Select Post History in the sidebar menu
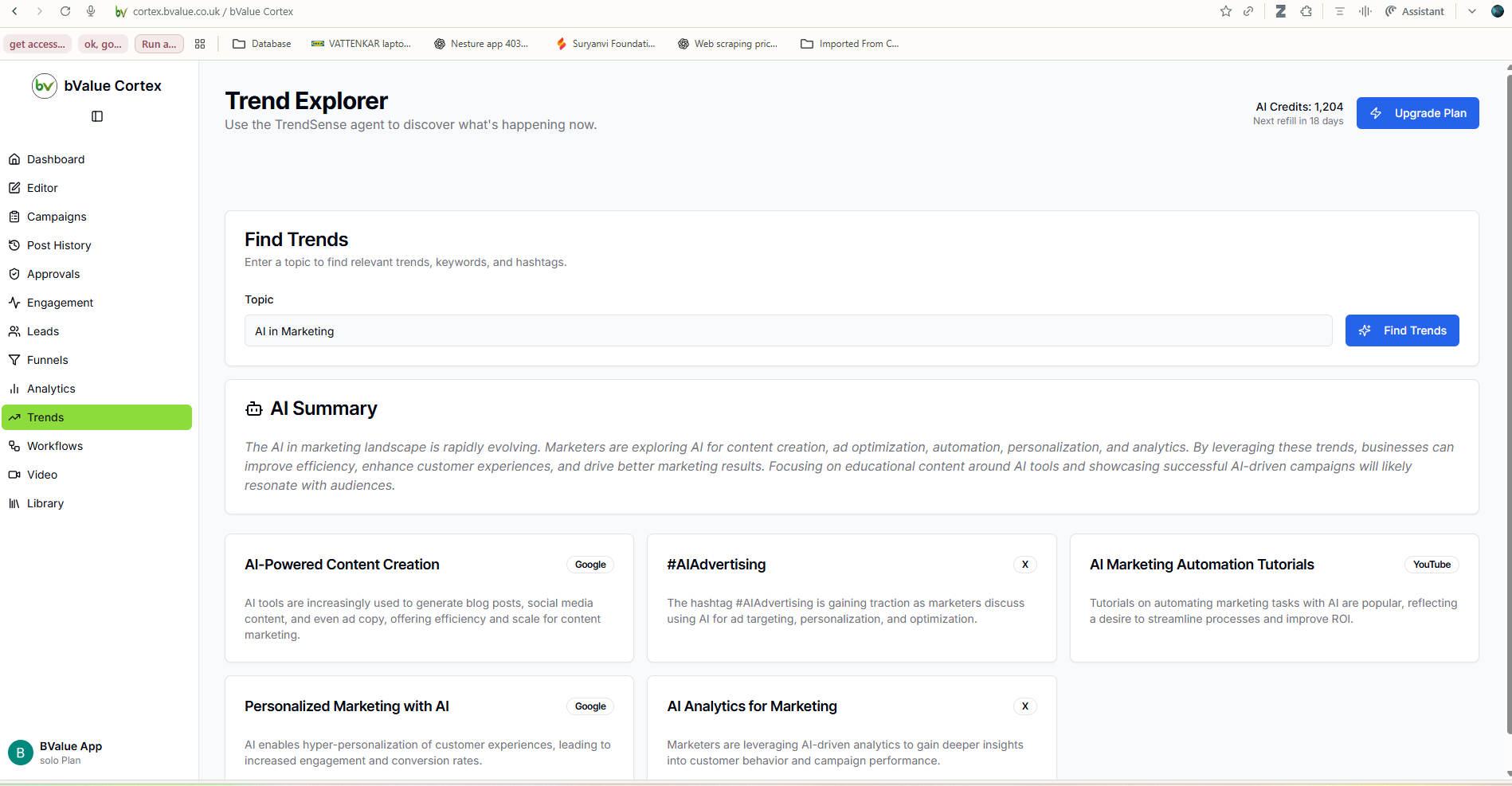 (59, 244)
